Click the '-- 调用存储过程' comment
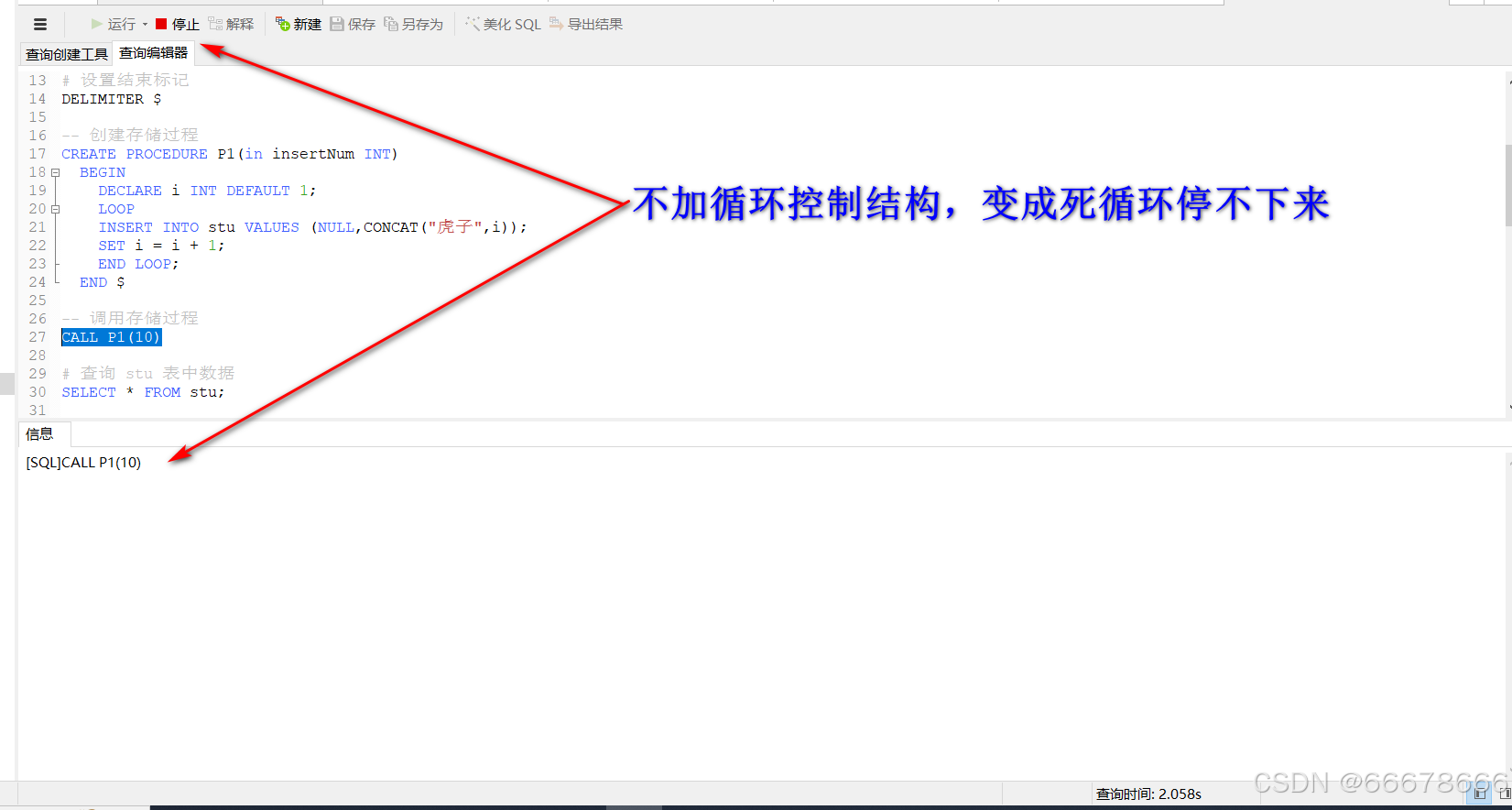 tap(130, 319)
